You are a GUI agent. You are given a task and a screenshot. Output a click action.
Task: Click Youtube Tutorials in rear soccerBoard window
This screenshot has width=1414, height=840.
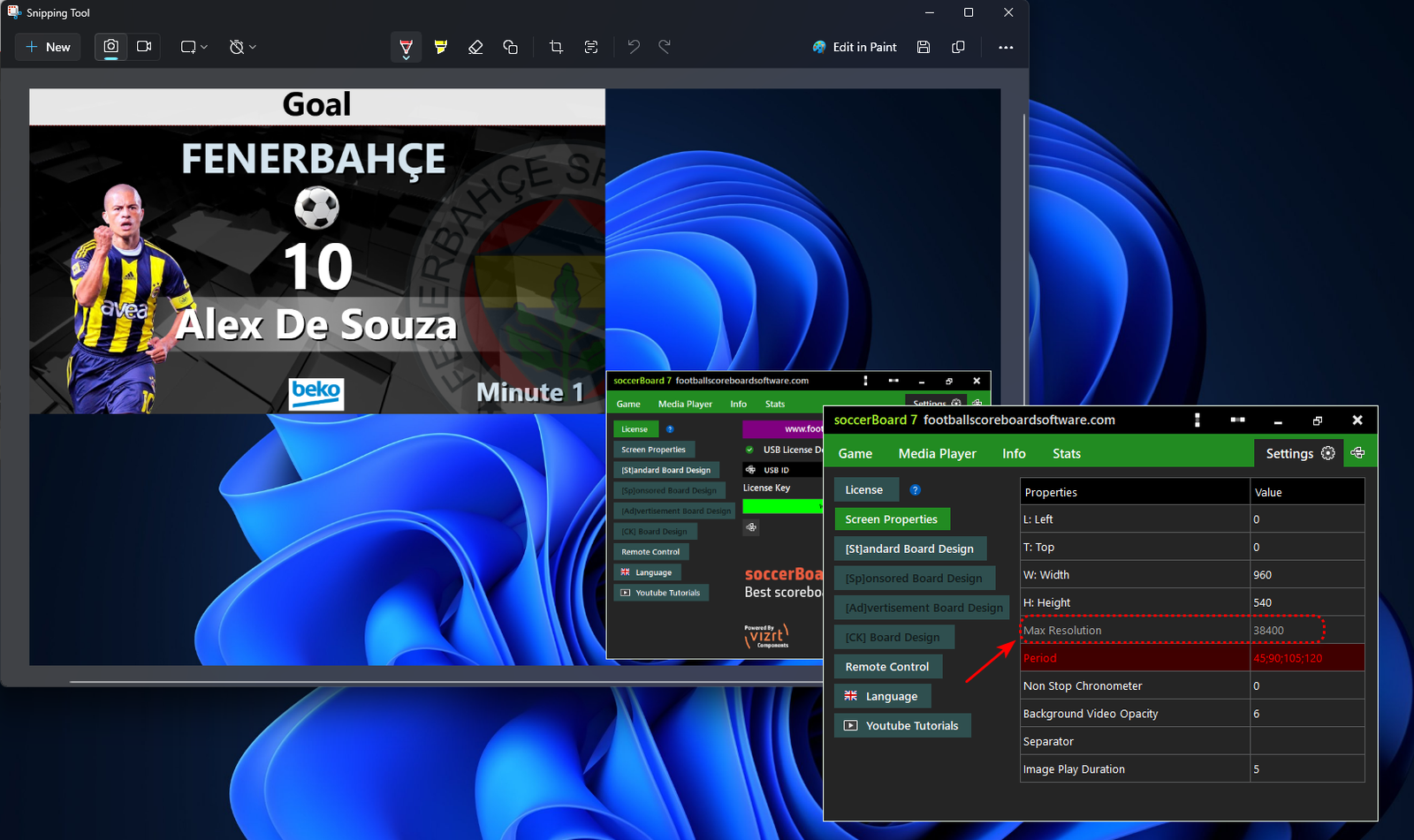pos(661,593)
